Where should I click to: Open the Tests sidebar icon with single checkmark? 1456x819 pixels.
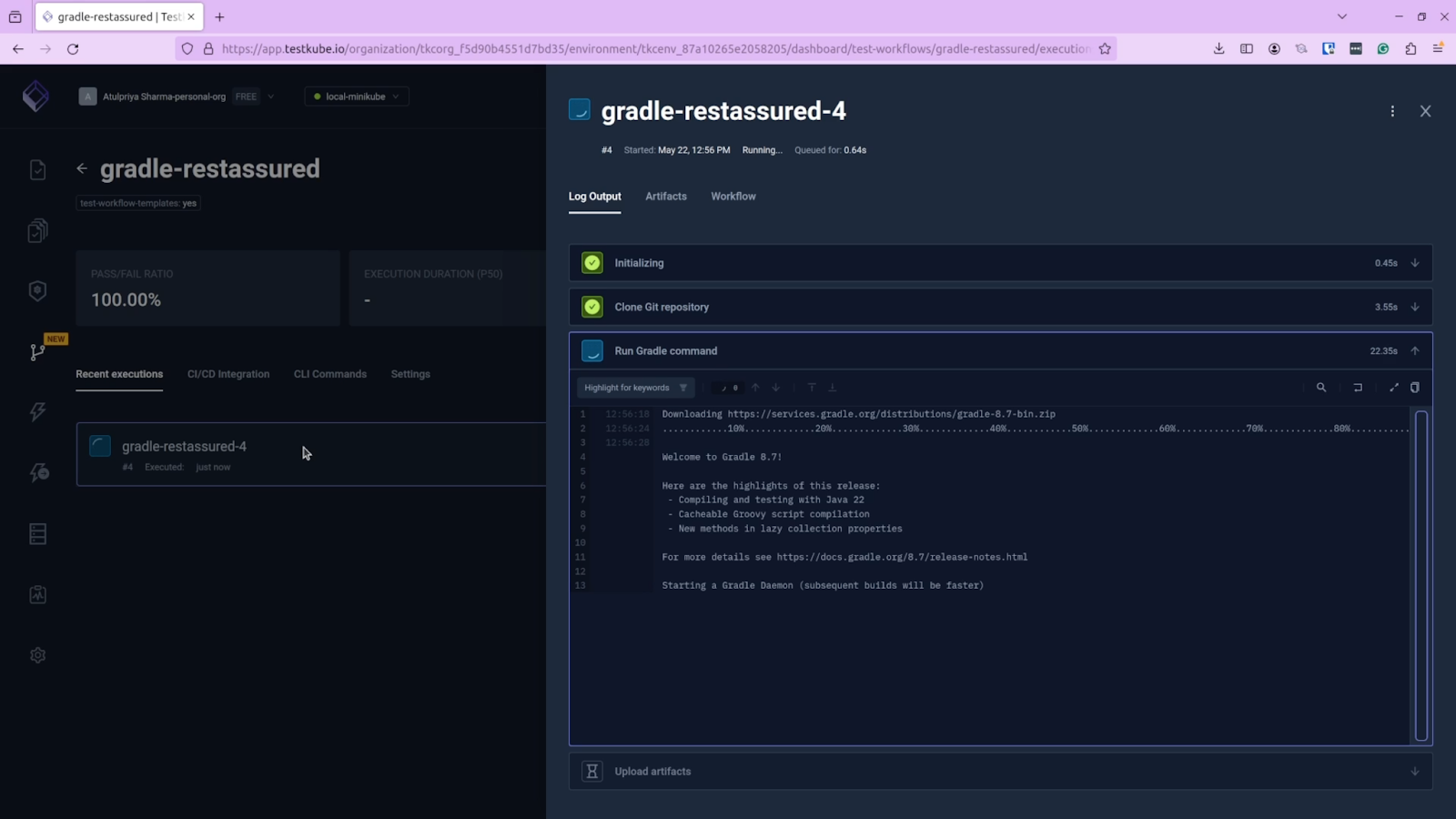[37, 170]
